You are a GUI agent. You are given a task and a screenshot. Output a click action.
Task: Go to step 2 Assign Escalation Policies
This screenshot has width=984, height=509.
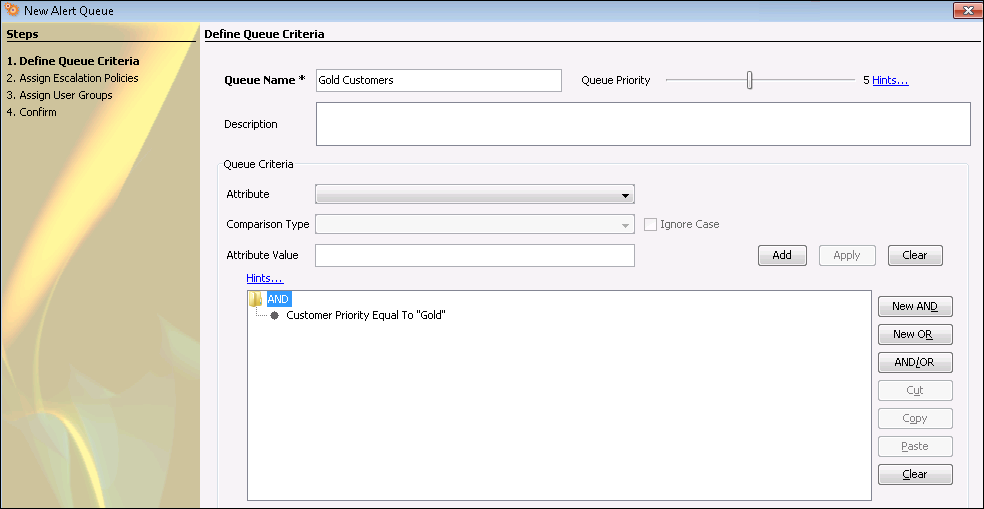(x=72, y=78)
